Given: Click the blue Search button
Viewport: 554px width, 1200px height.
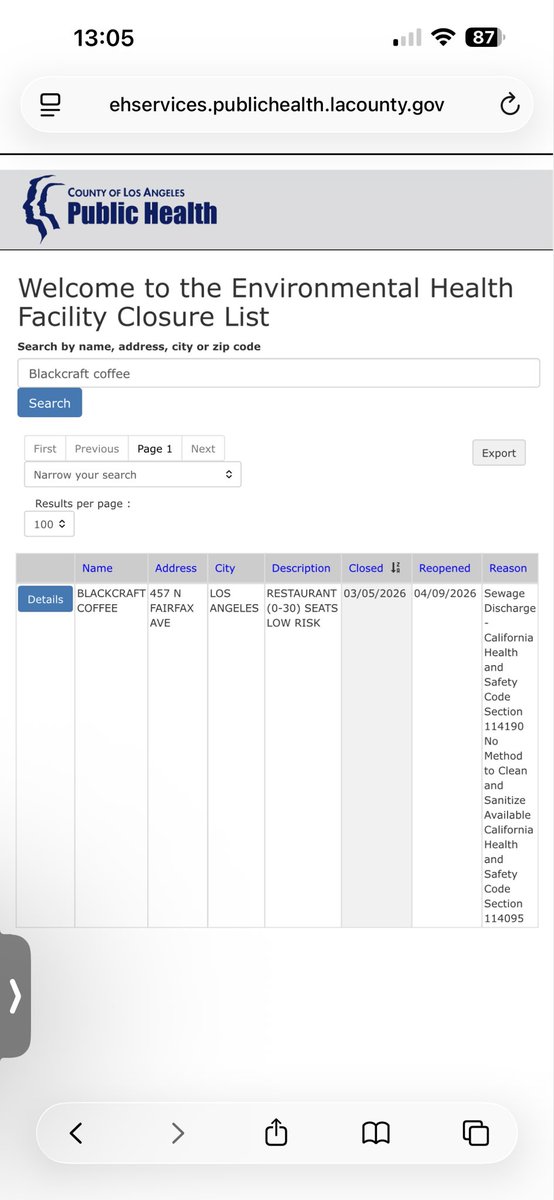Looking at the screenshot, I should tap(50, 403).
